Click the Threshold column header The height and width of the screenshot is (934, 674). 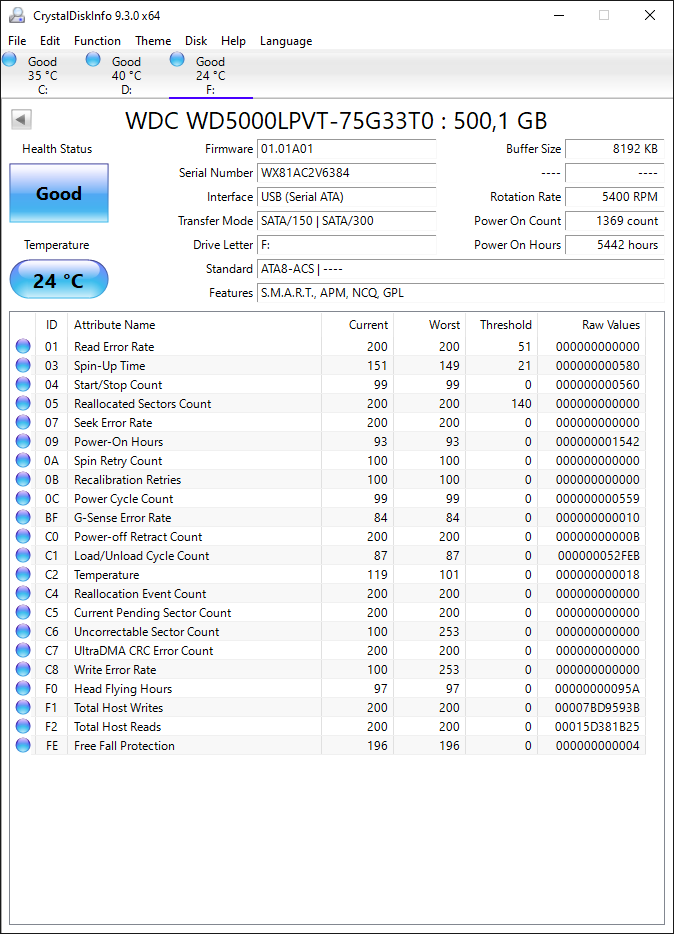click(501, 325)
